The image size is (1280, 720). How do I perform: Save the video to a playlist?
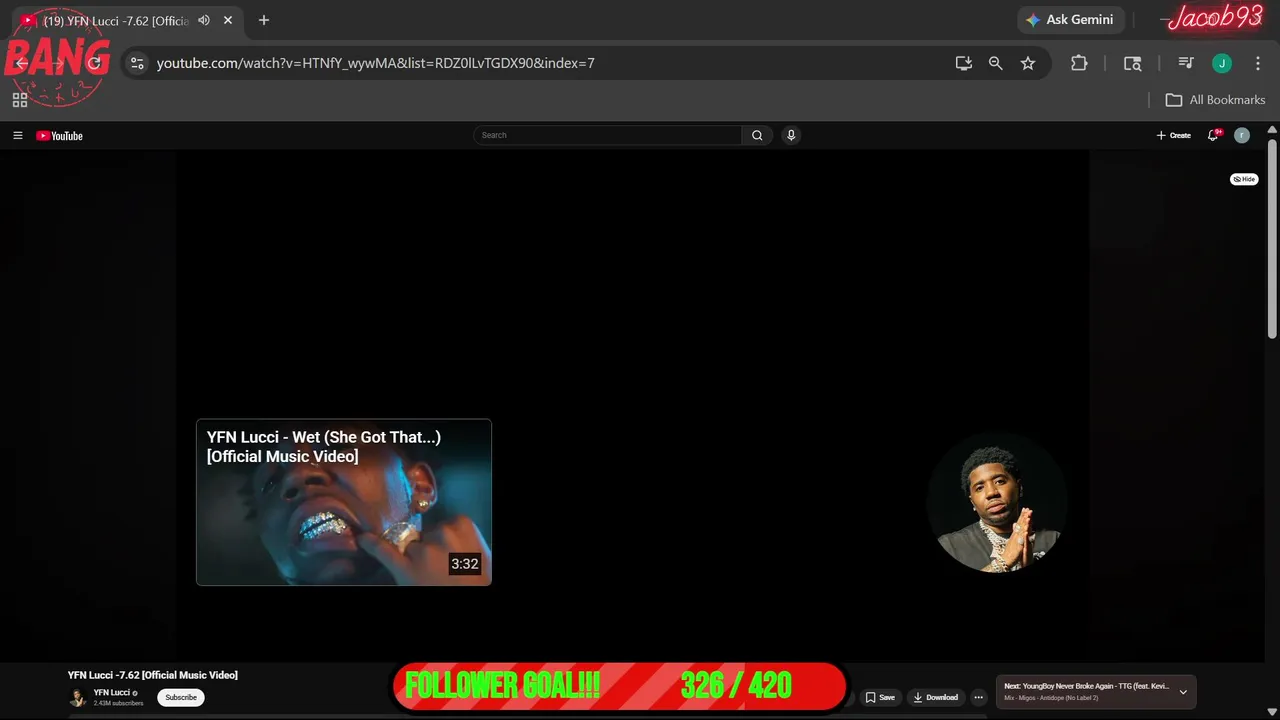tap(880, 697)
